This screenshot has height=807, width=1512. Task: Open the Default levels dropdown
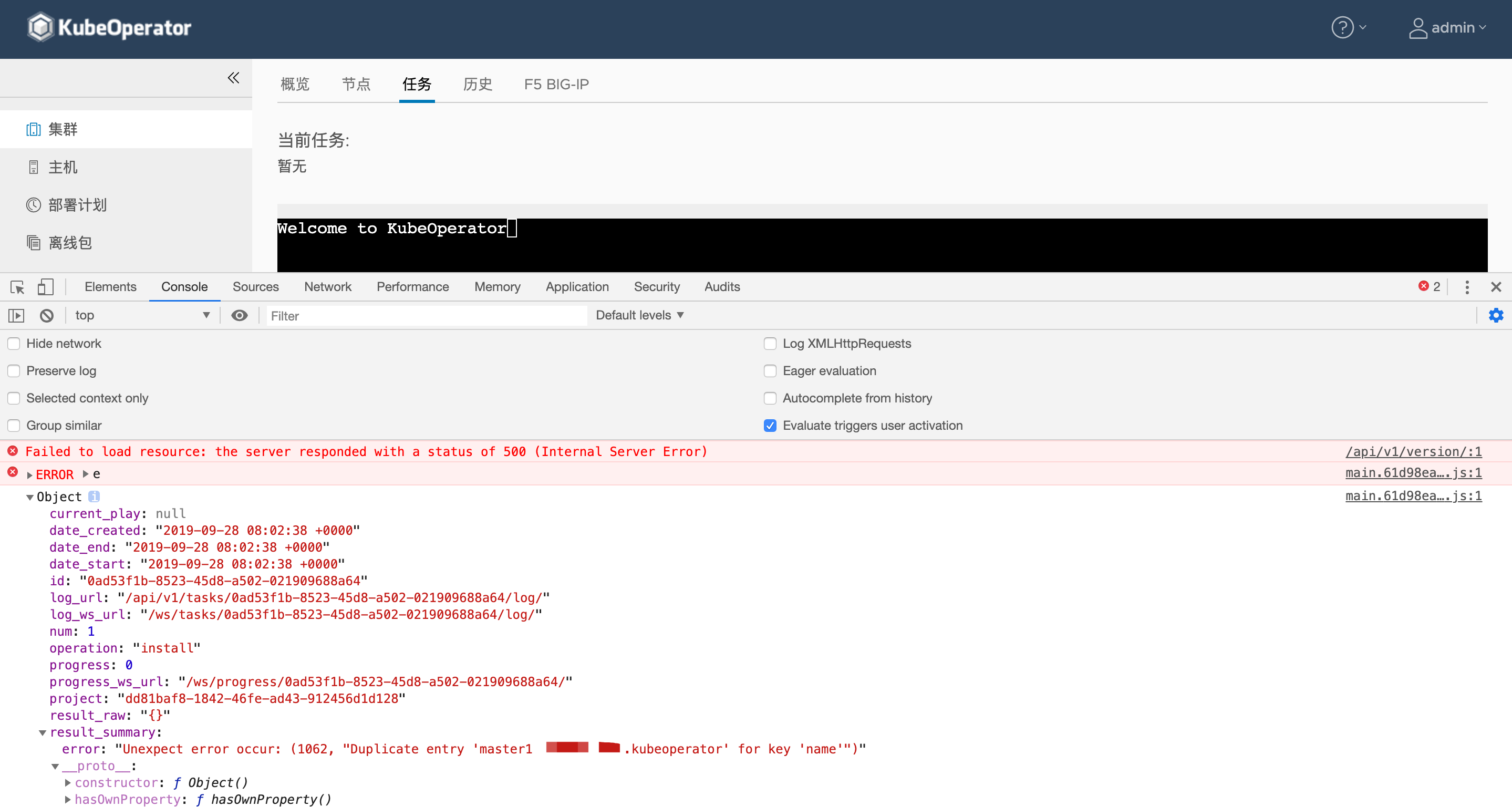coord(640,316)
